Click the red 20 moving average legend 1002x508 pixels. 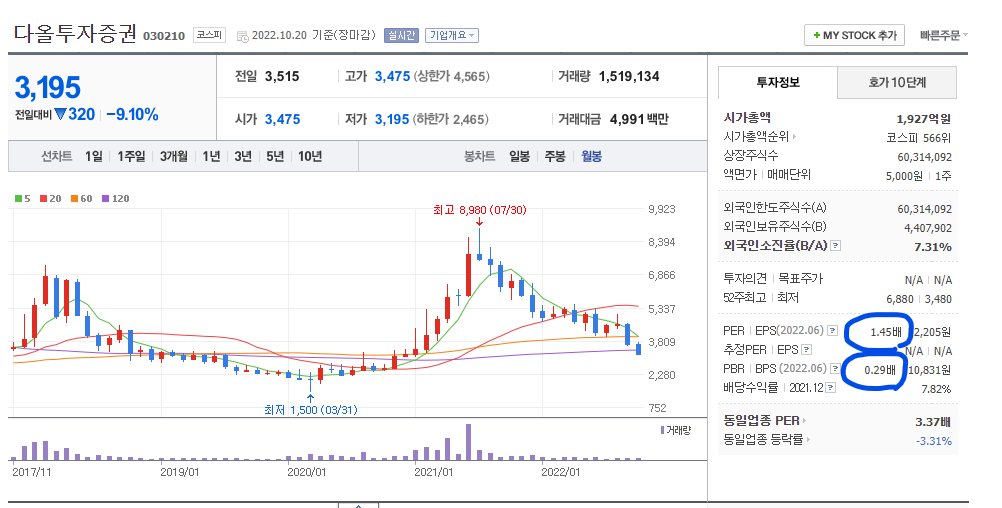point(50,199)
